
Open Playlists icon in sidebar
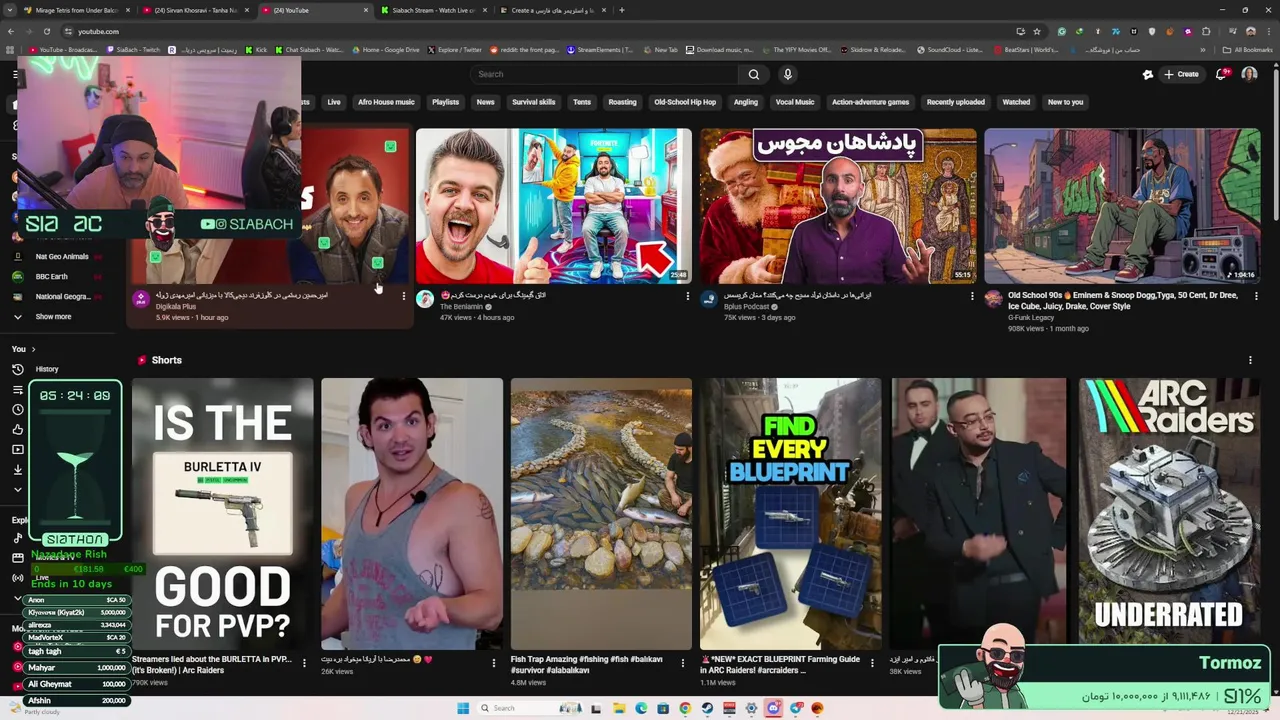(17, 389)
